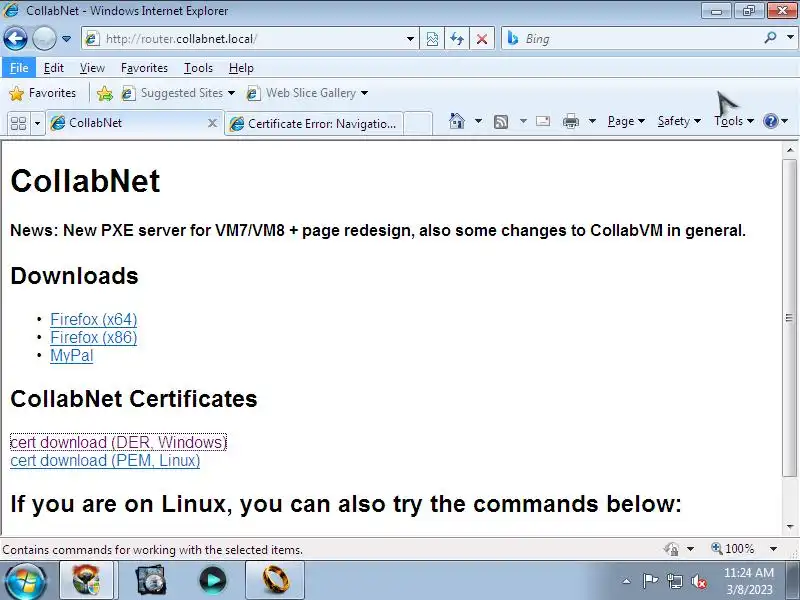The width and height of the screenshot is (800, 600).
Task: Open the Tools menu in menu bar
Action: (198, 68)
